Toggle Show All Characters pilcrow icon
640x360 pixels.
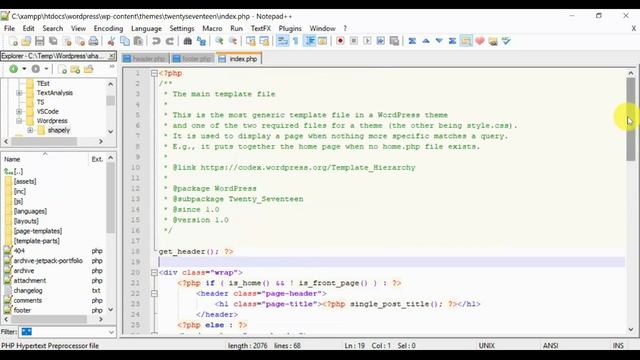(x=296, y=41)
